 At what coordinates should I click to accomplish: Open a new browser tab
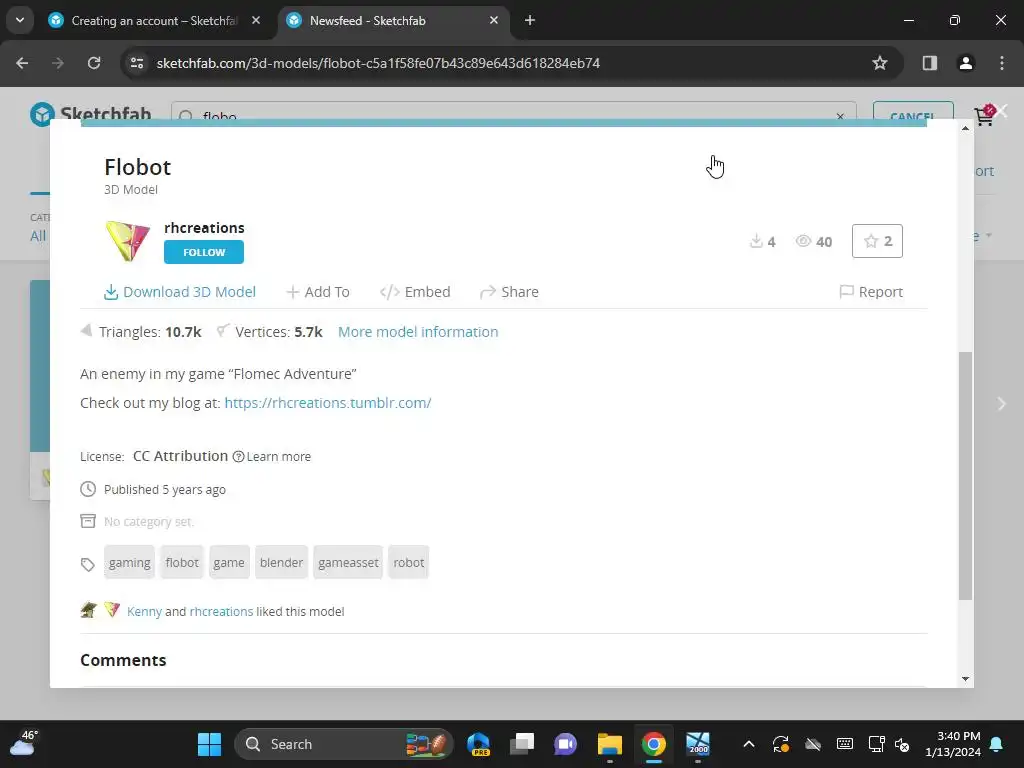coord(530,21)
